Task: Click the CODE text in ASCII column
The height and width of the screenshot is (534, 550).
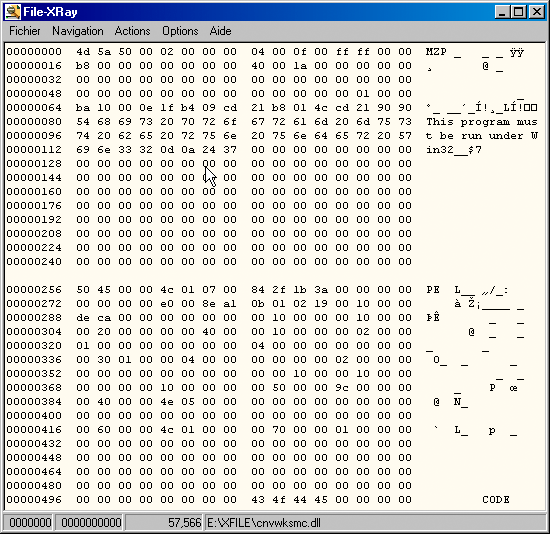Action: pyautogui.click(x=496, y=500)
